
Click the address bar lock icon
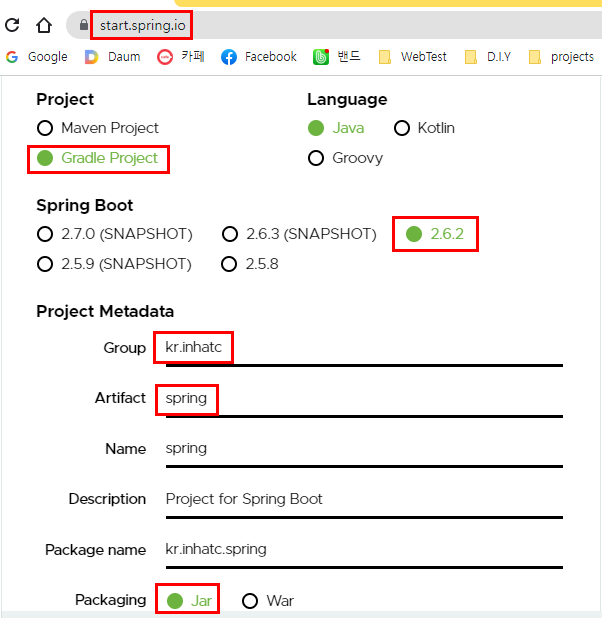coord(84,25)
